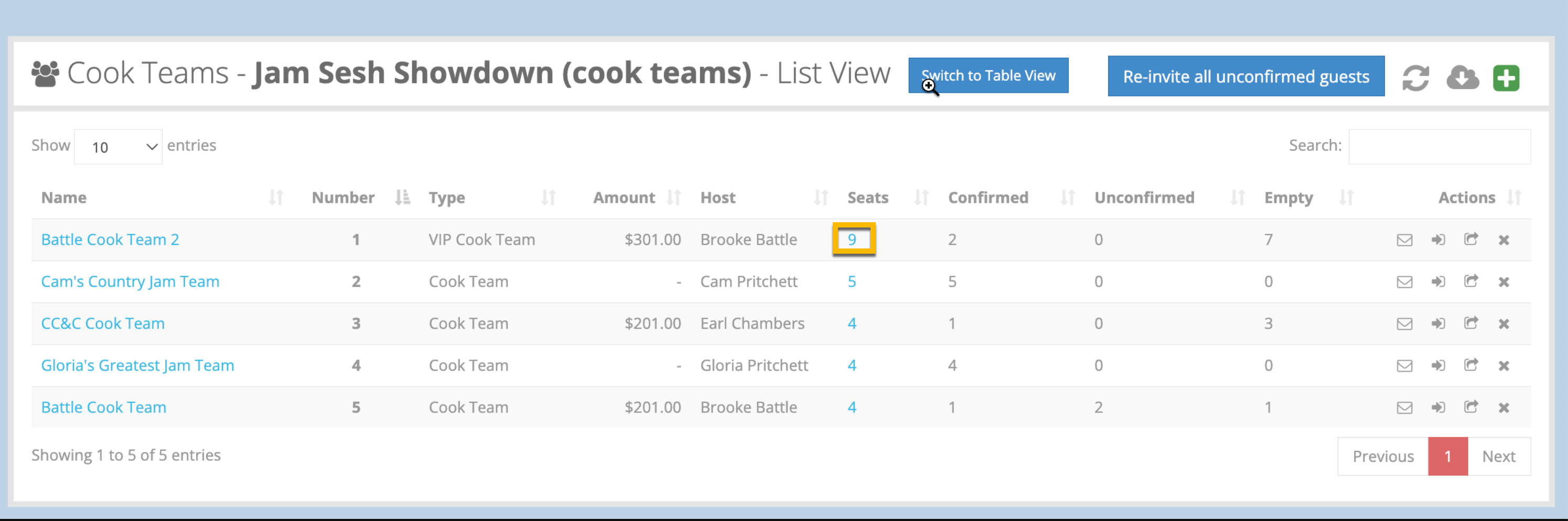Delete Battle Cook Team 2 with X icon

click(1503, 240)
